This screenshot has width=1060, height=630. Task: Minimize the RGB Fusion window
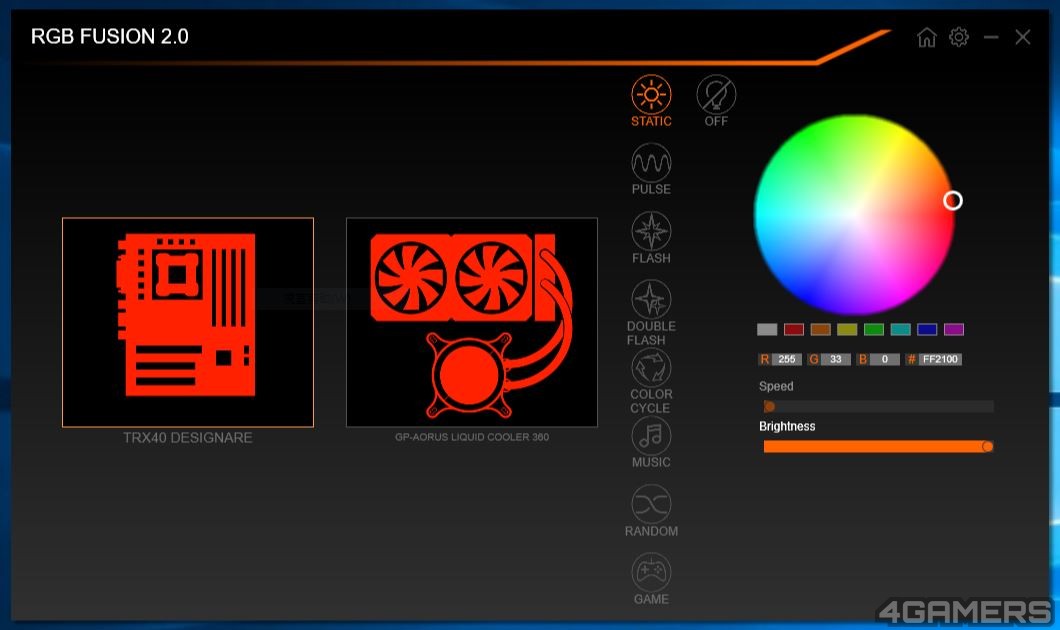point(991,37)
